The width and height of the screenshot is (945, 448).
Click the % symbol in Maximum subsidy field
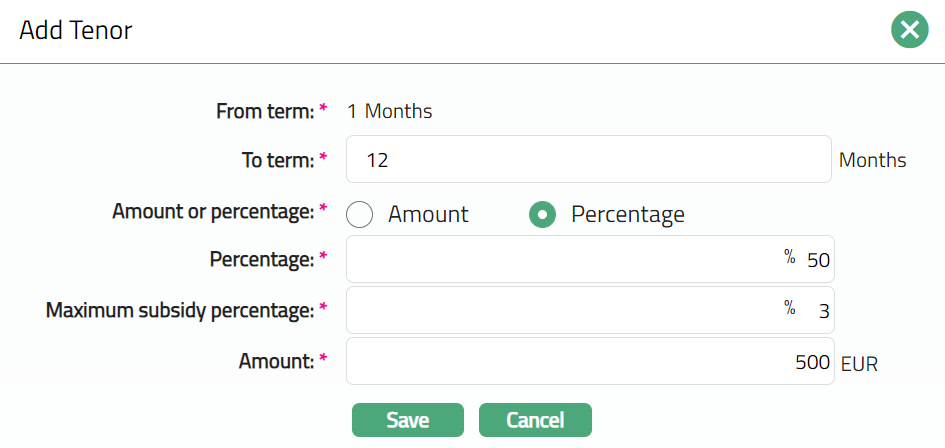[789, 309]
